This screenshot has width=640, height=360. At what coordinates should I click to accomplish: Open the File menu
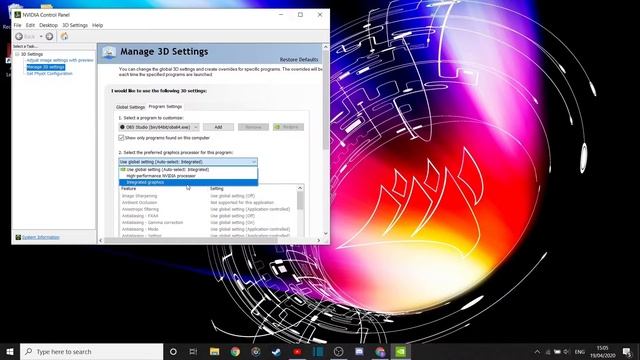[17, 25]
